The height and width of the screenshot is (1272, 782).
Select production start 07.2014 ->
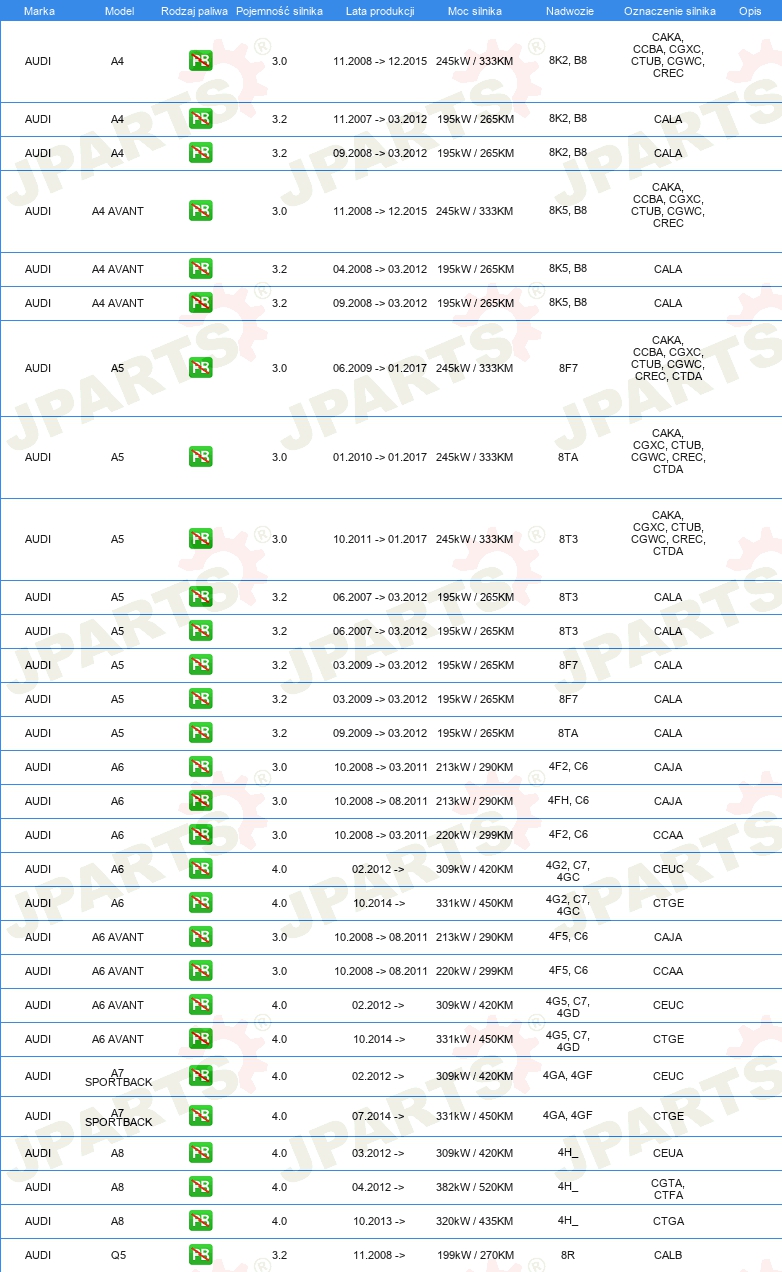point(378,1116)
